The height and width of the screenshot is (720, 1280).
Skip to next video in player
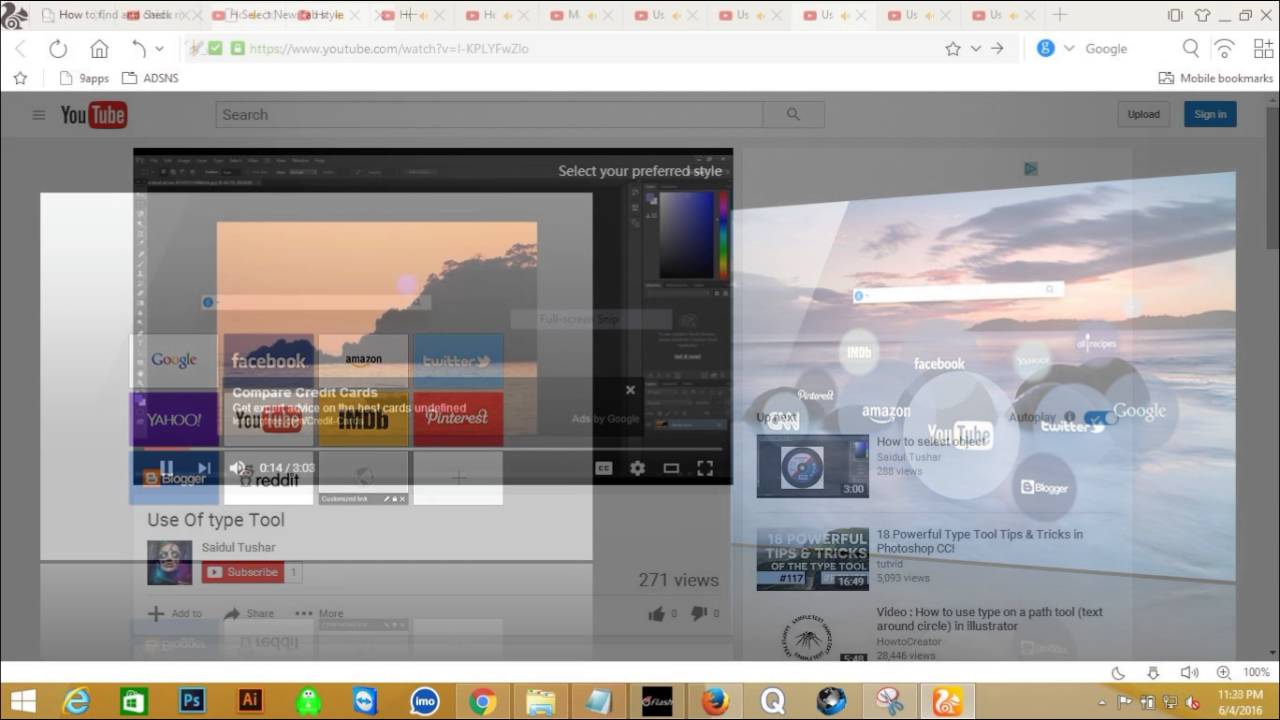pyautogui.click(x=204, y=467)
